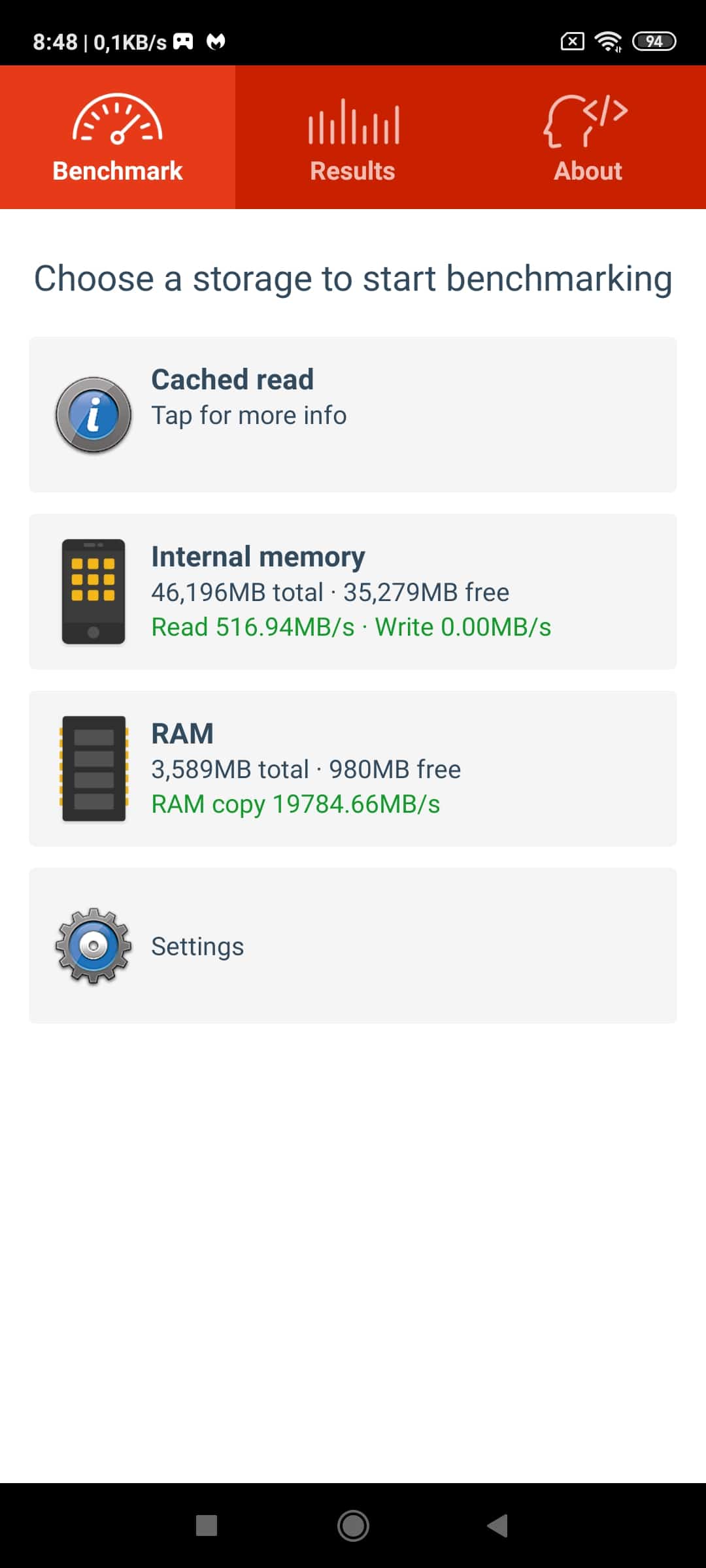Click the phone icon for Internal memory

(x=93, y=592)
